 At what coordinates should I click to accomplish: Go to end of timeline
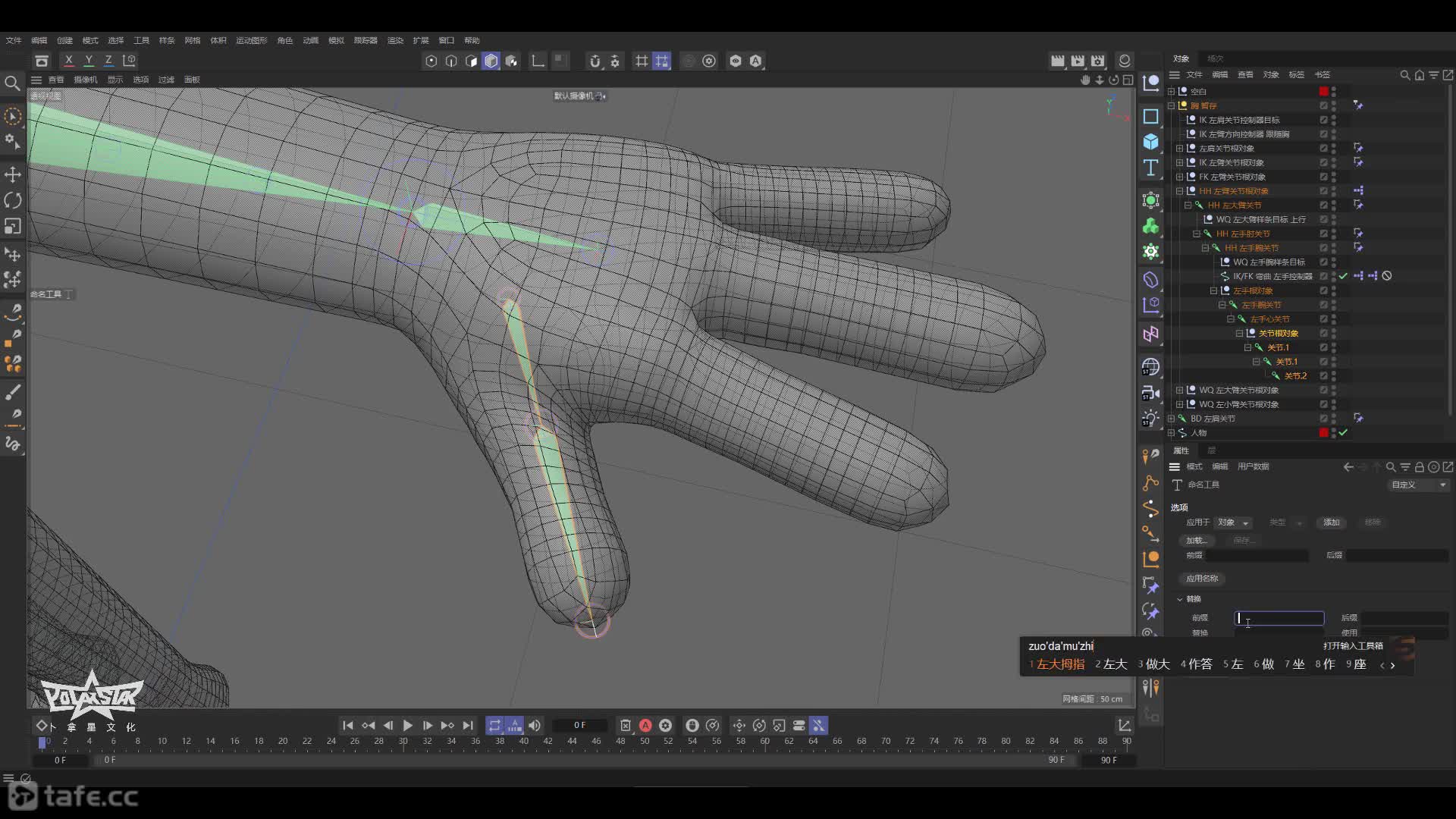pyautogui.click(x=468, y=726)
